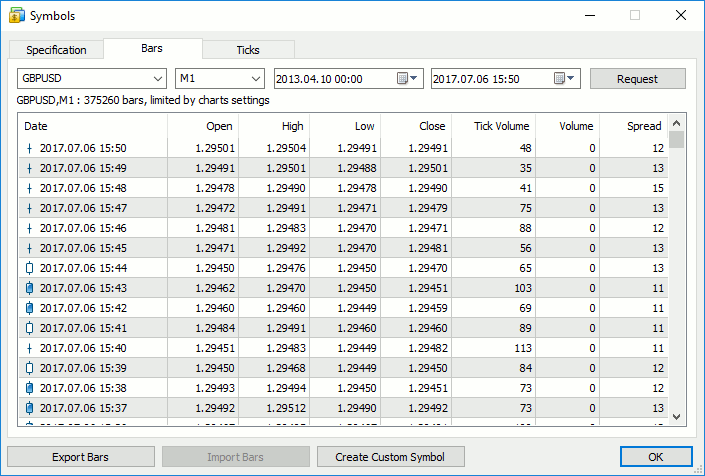Click the Date column header
The height and width of the screenshot is (476, 705).
(93, 126)
